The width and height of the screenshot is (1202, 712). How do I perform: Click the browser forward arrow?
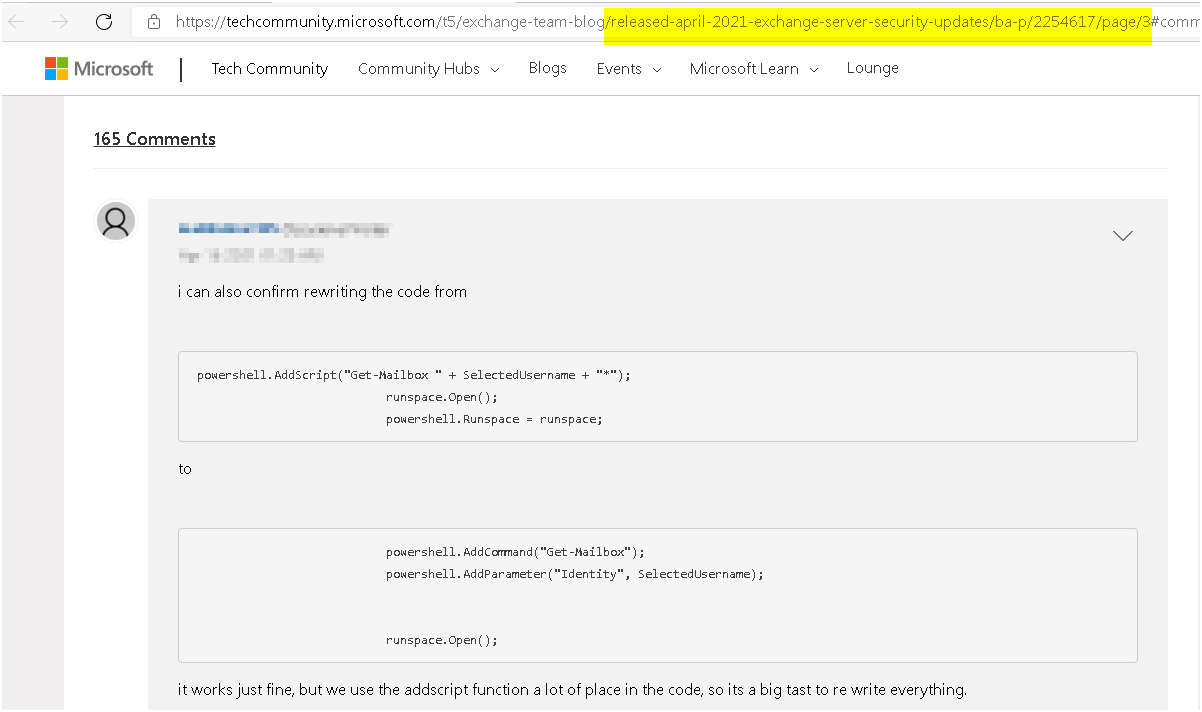(x=60, y=21)
